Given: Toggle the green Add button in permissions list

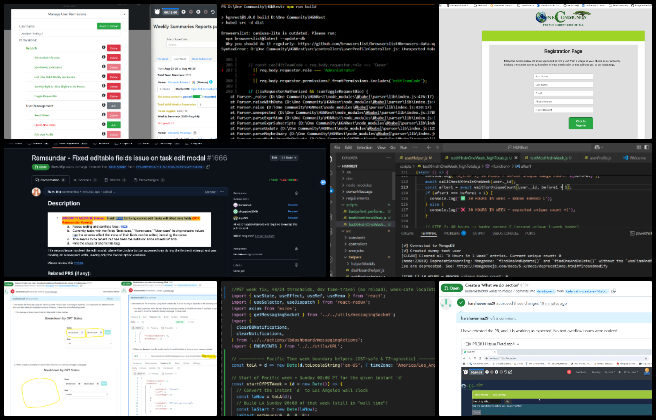Looking at the screenshot, I should coord(113,125).
